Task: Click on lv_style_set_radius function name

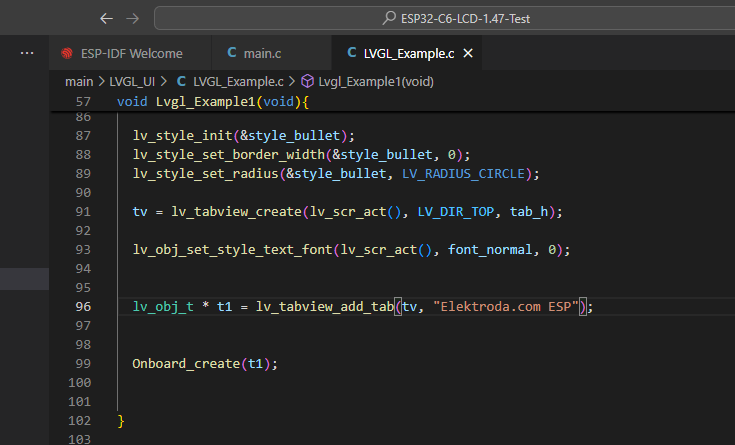Action: pos(206,173)
